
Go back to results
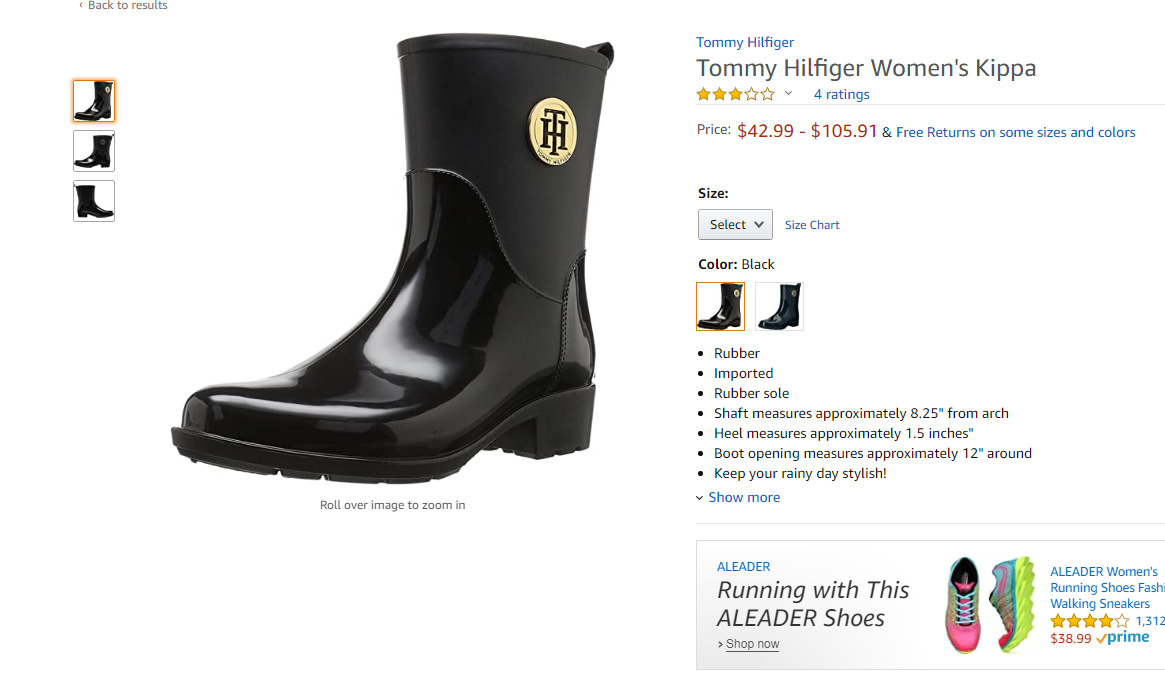[x=124, y=6]
